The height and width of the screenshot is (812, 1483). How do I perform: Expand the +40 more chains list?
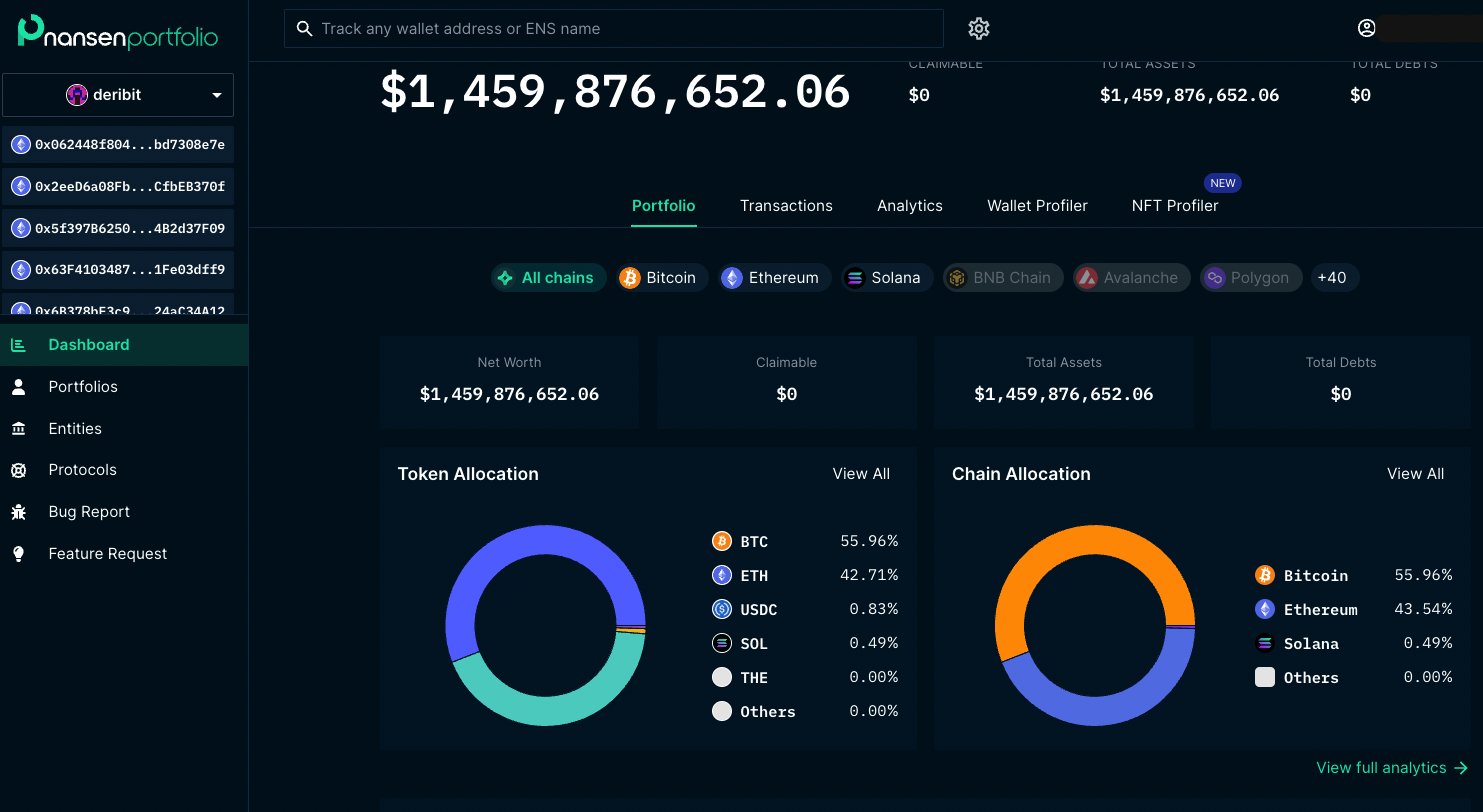pyautogui.click(x=1334, y=277)
